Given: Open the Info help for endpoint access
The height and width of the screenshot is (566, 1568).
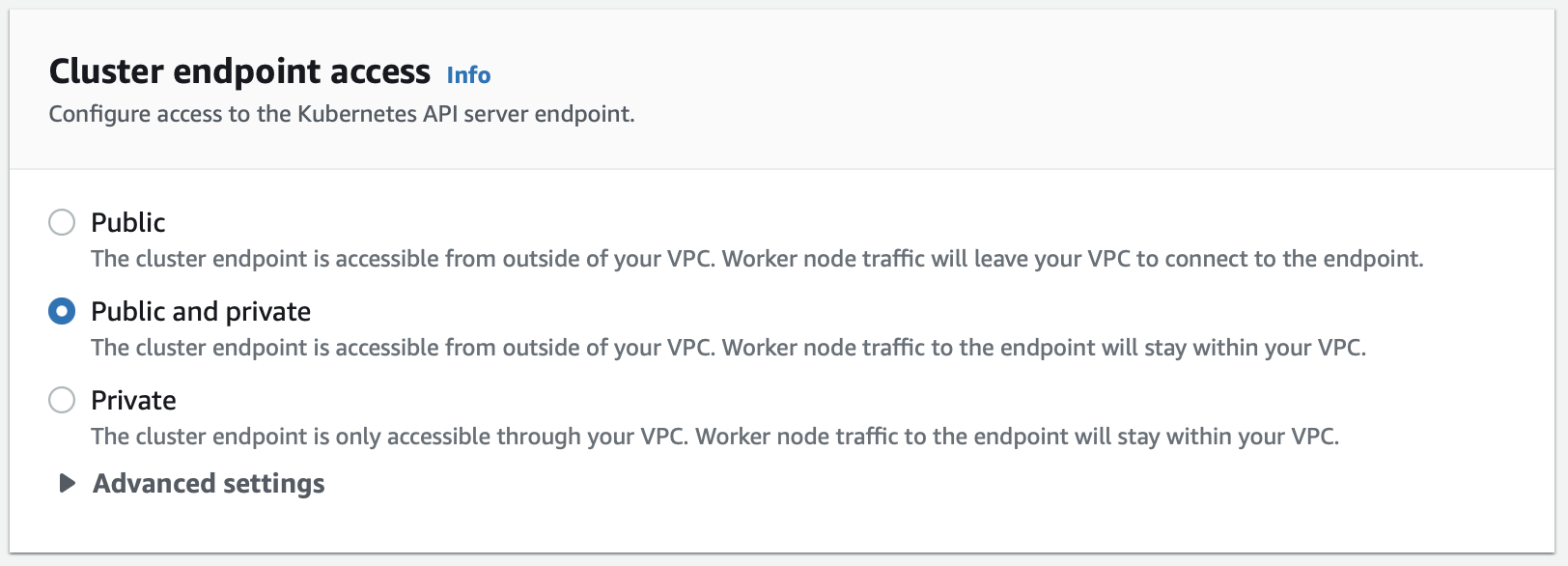Looking at the screenshot, I should pyautogui.click(x=468, y=75).
